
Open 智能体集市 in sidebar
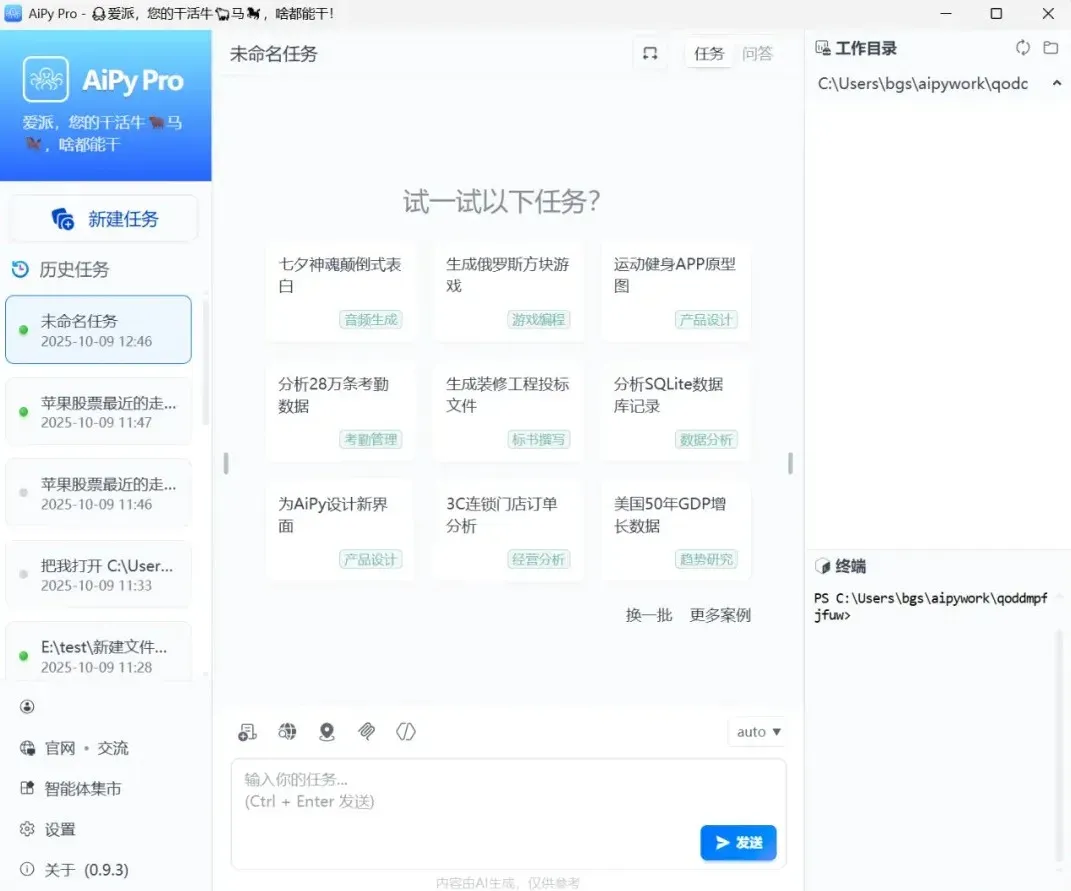[83, 789]
